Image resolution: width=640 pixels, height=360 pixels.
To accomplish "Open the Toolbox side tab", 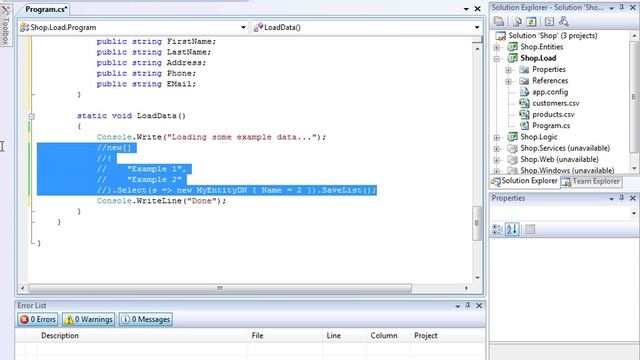I will pos(5,26).
